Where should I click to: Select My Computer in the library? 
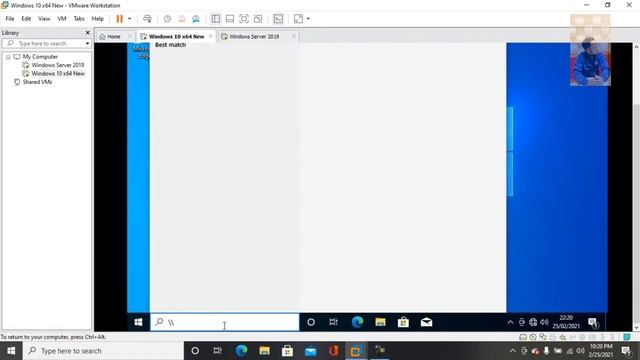pyautogui.click(x=40, y=57)
